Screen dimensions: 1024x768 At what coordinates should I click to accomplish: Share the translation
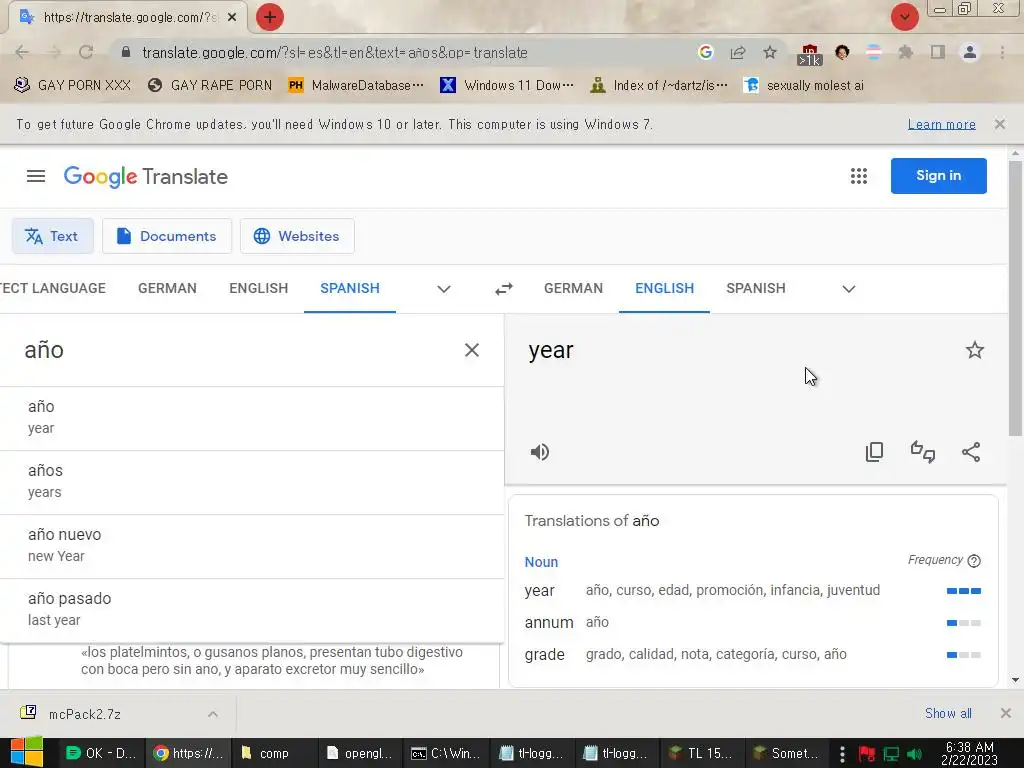point(971,452)
